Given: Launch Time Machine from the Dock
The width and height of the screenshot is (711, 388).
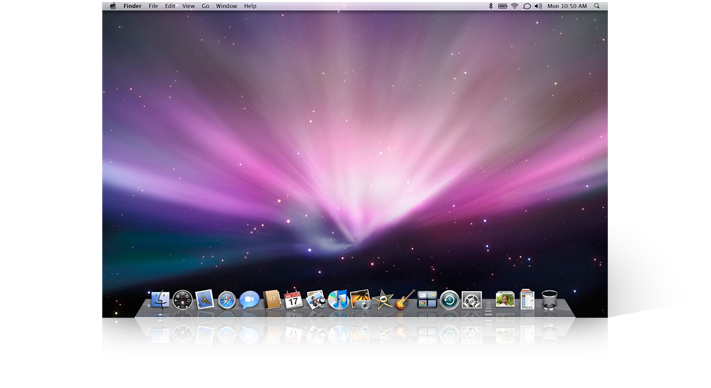Looking at the screenshot, I should point(449,300).
